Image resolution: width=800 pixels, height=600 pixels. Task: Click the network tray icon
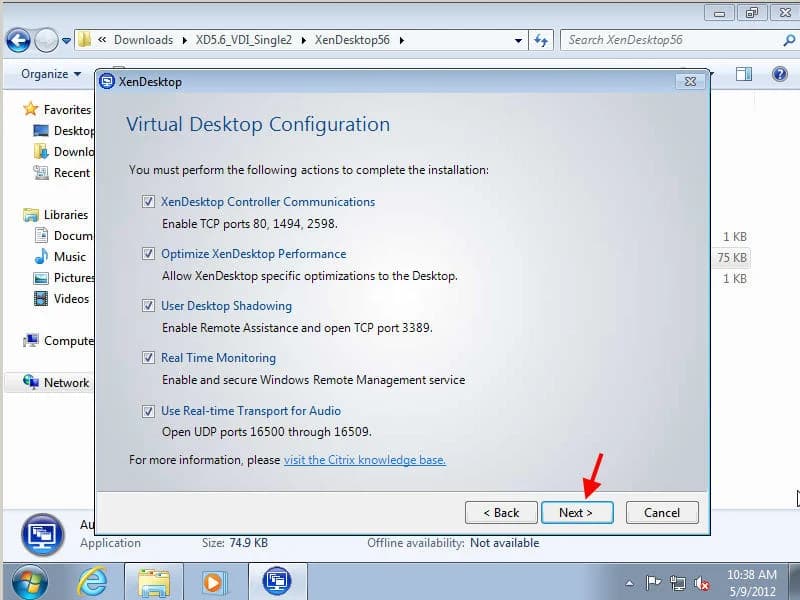click(678, 583)
